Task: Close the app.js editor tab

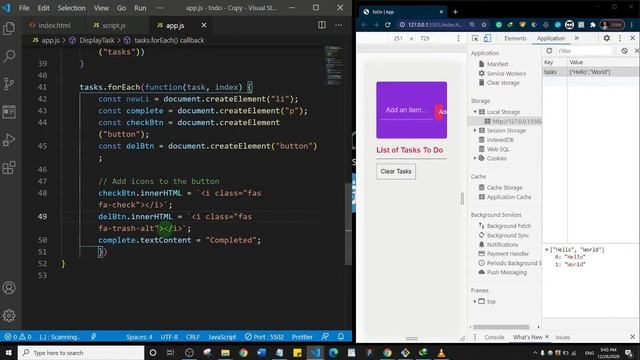Action: (x=204, y=25)
